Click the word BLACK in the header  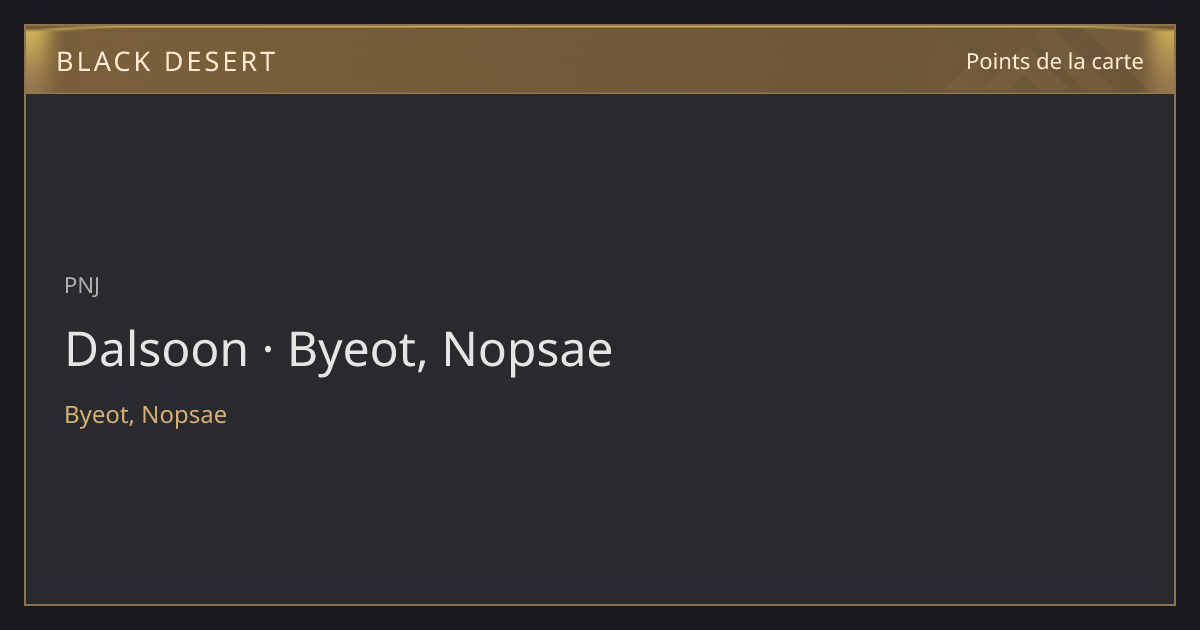tap(102, 61)
